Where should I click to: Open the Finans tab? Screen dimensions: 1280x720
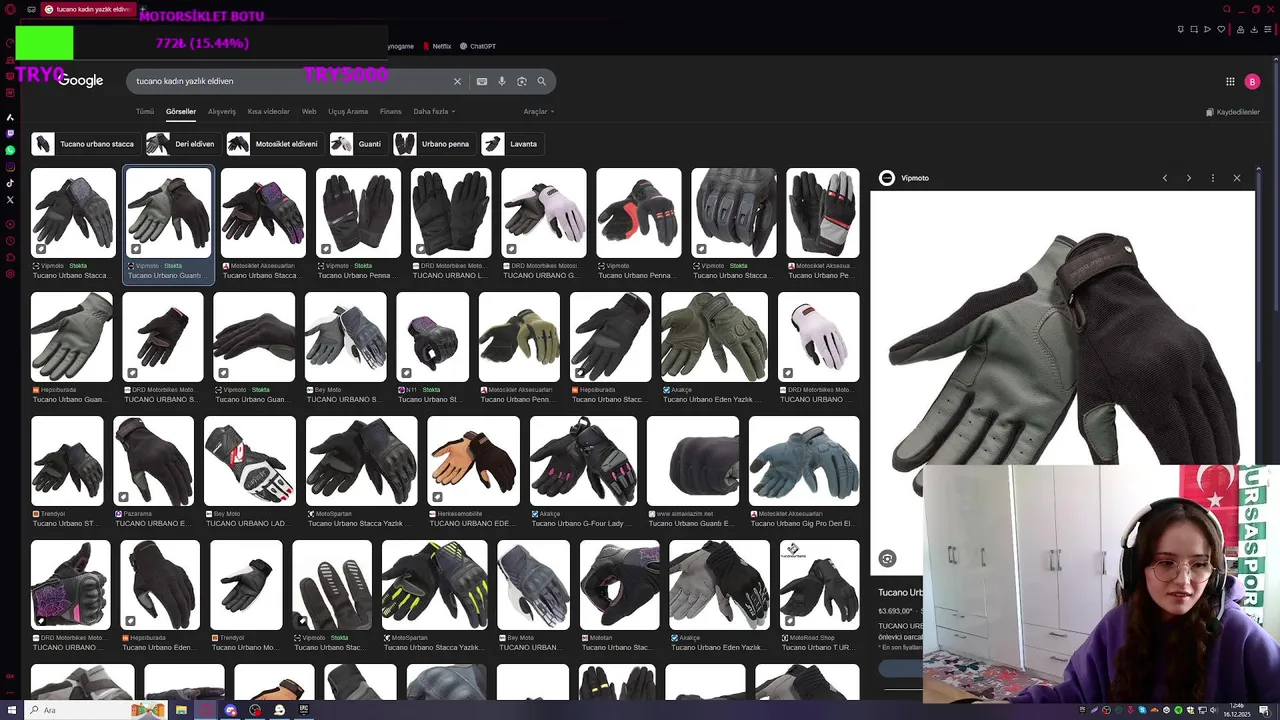tap(390, 112)
